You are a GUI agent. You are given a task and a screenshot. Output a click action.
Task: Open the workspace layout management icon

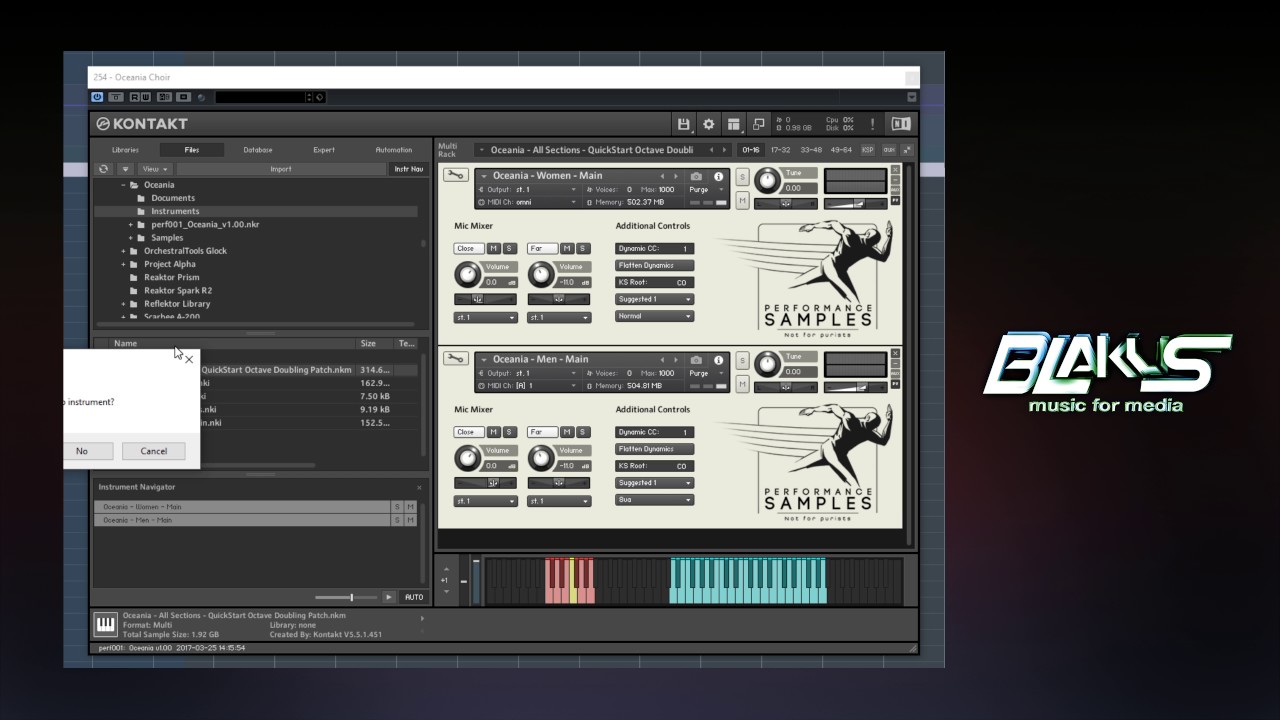[x=734, y=124]
